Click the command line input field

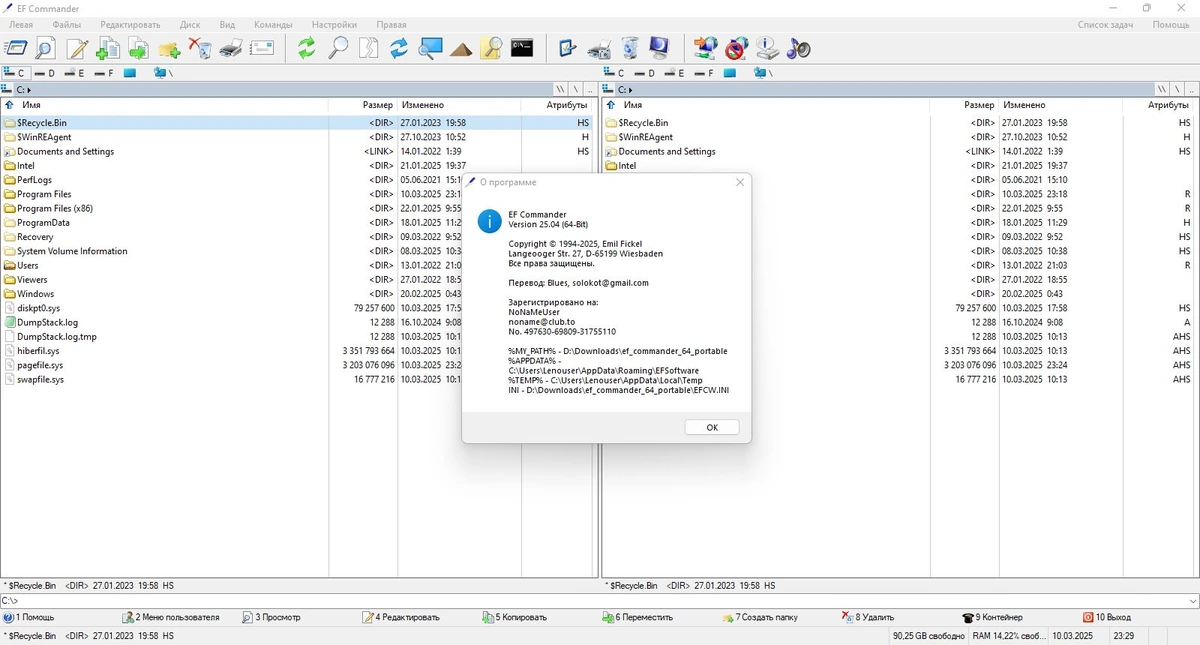coord(600,600)
